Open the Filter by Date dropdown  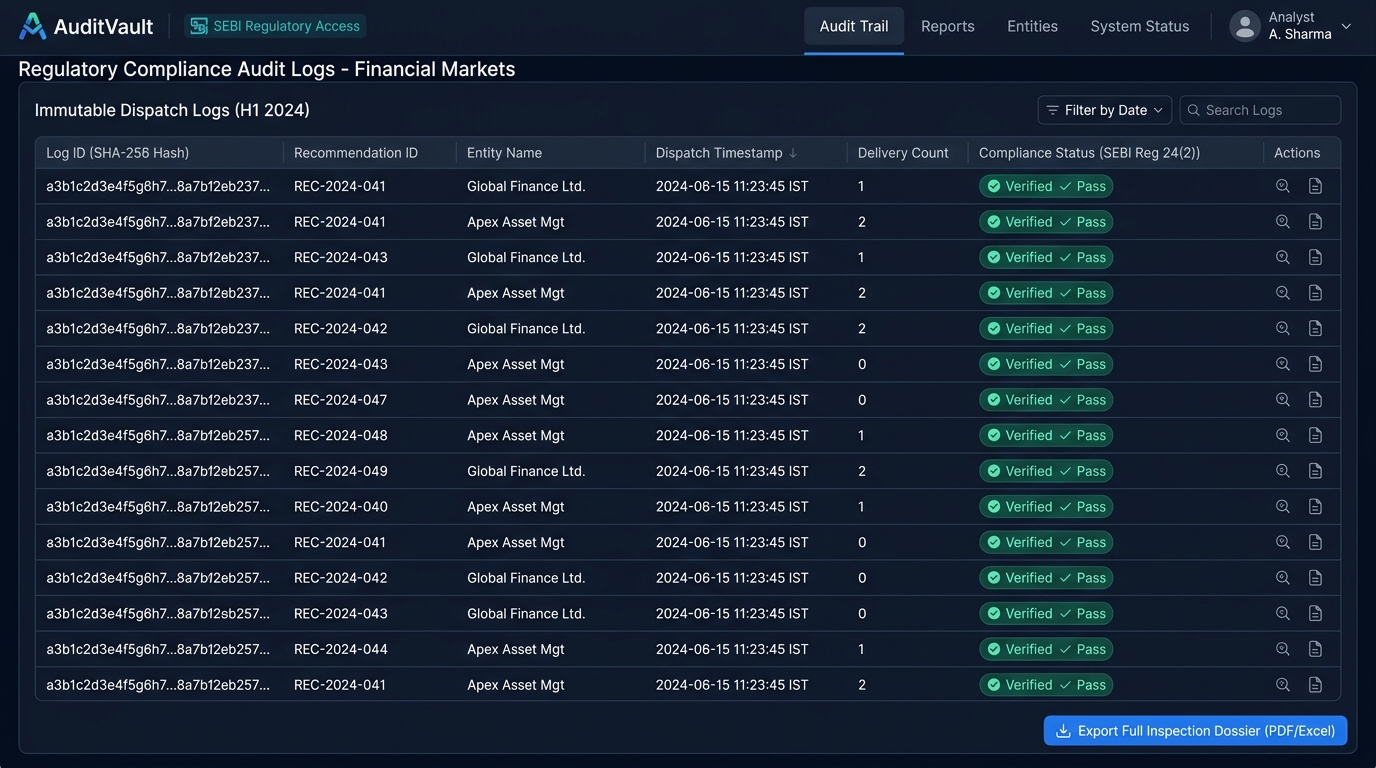[1105, 110]
